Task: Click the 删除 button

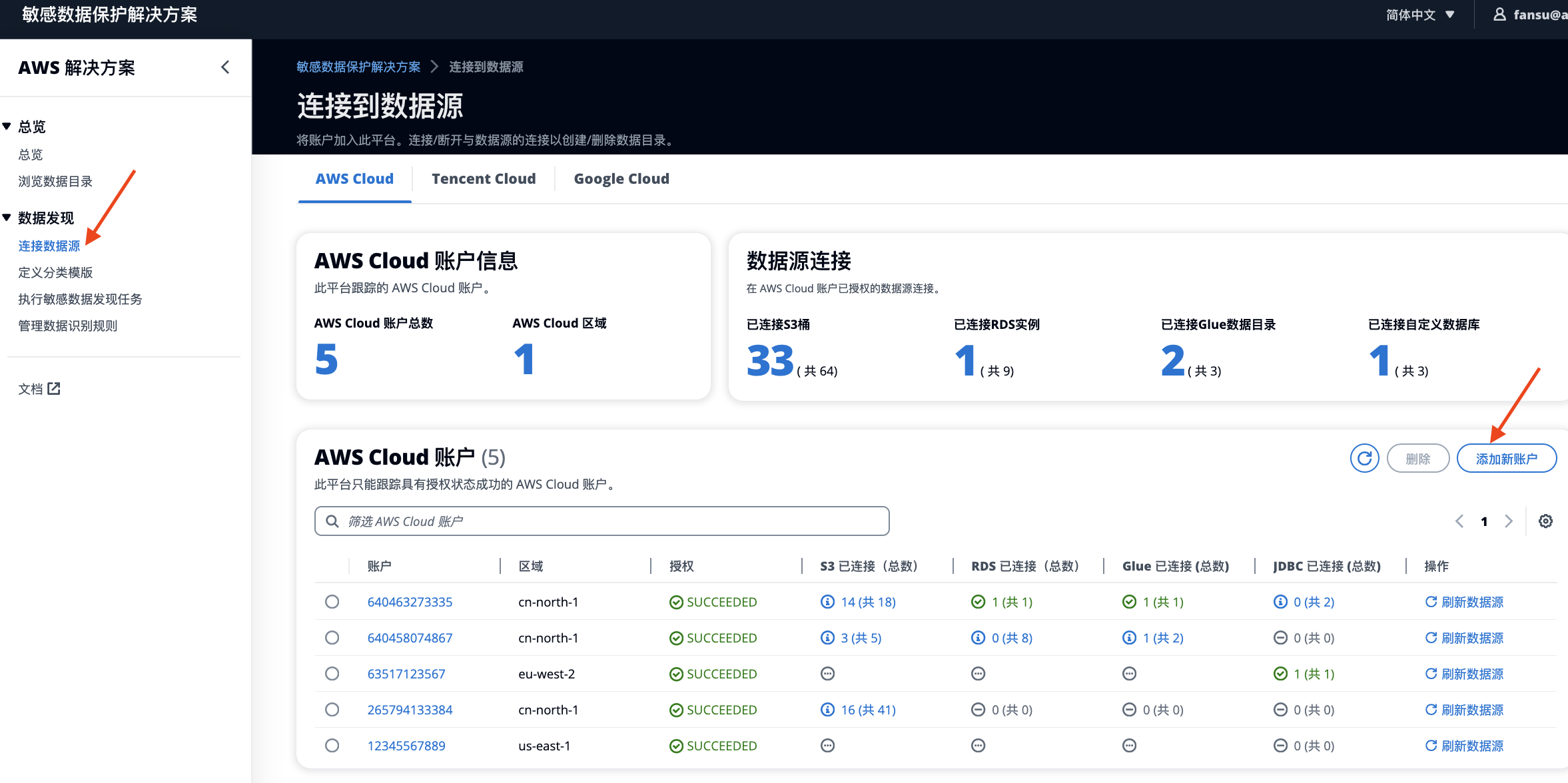Action: 1418,458
